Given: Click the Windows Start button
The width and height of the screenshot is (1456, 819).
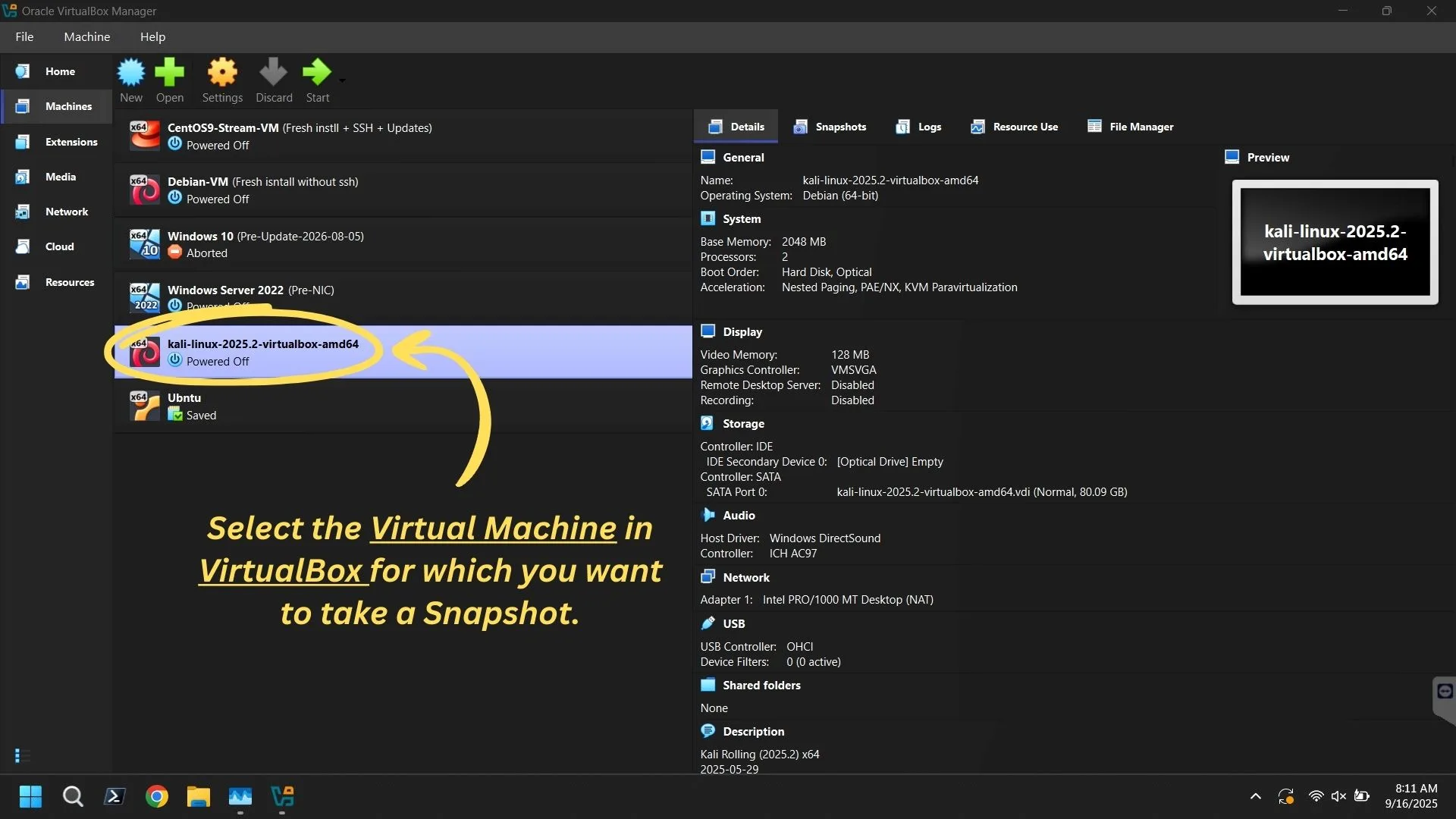Looking at the screenshot, I should point(30,796).
